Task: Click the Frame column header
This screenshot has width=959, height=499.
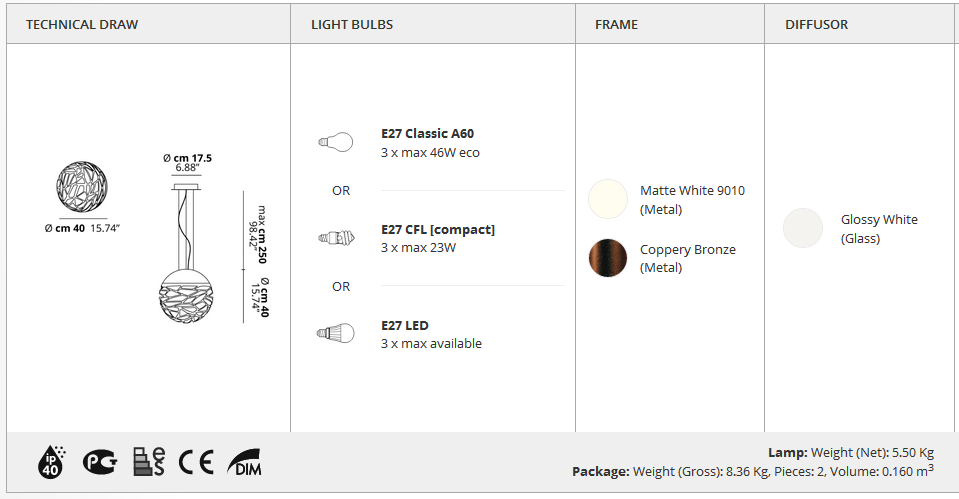Action: pos(616,24)
